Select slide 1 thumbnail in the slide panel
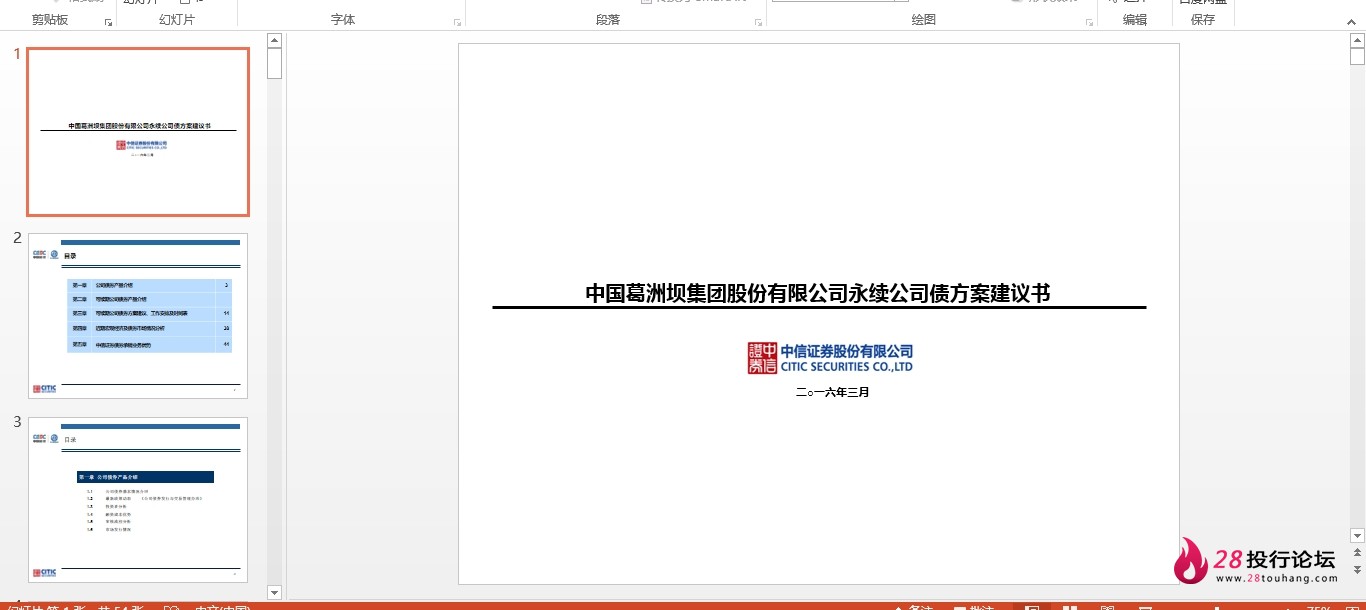This screenshot has height=610, width=1366. (138, 132)
